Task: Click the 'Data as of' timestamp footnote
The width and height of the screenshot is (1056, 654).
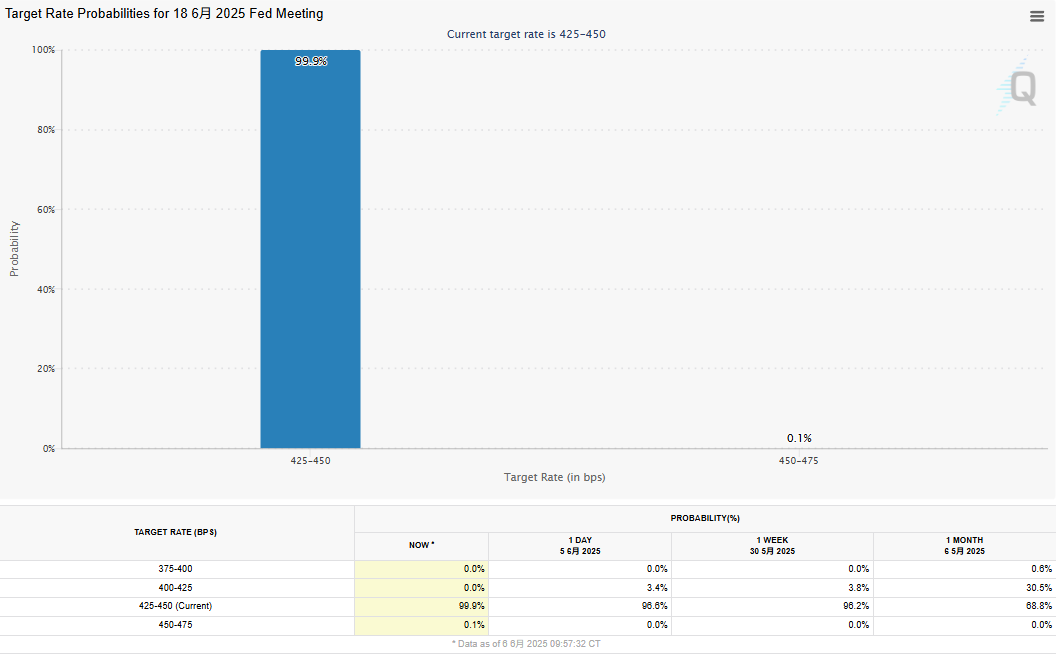Action: pyautogui.click(x=526, y=643)
